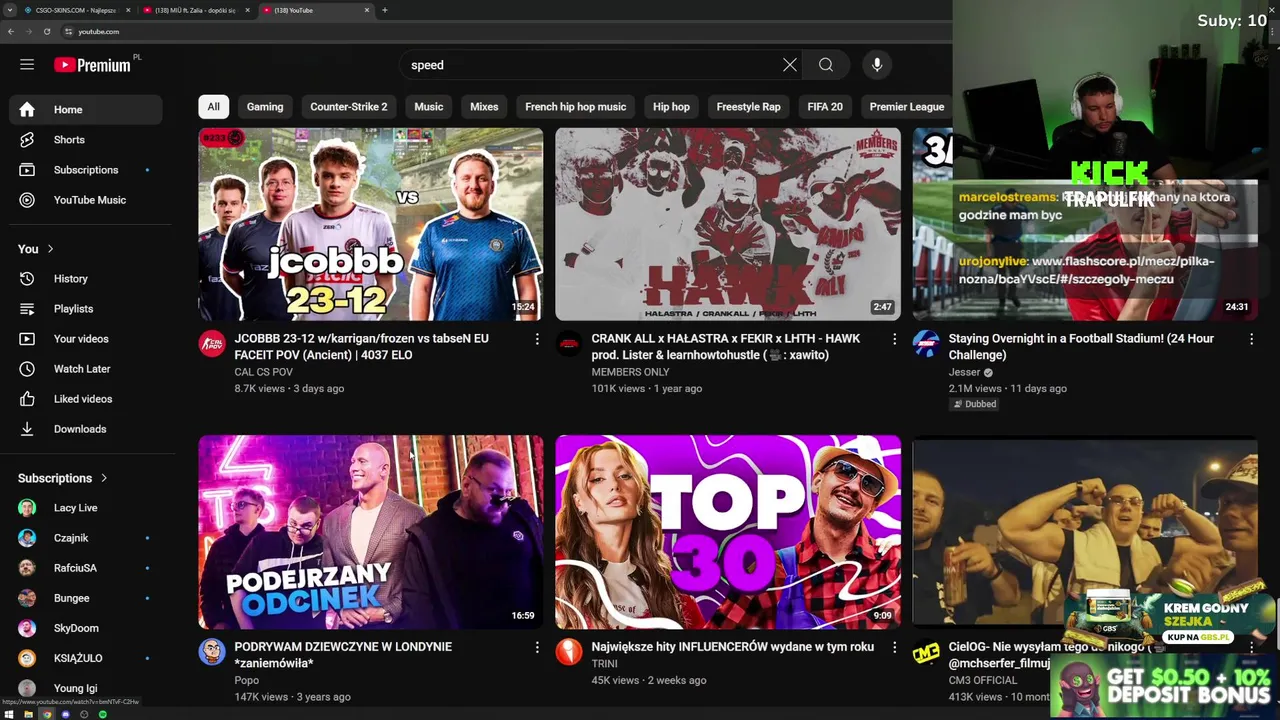Open more options for the CRANK ALL video
Viewport: 1280px width, 720px height.
(x=894, y=340)
